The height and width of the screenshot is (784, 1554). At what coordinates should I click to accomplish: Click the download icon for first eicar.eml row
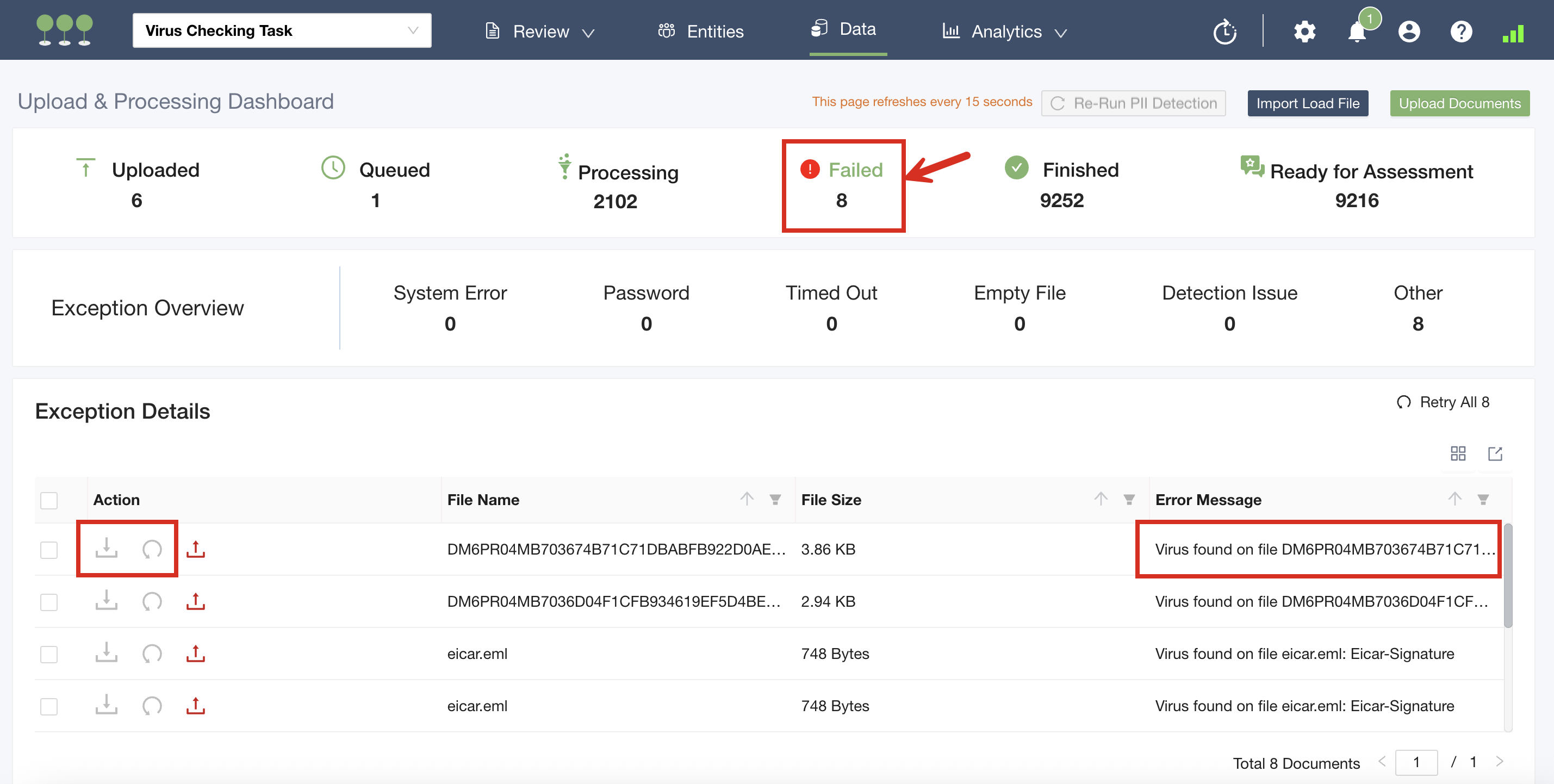click(x=106, y=652)
